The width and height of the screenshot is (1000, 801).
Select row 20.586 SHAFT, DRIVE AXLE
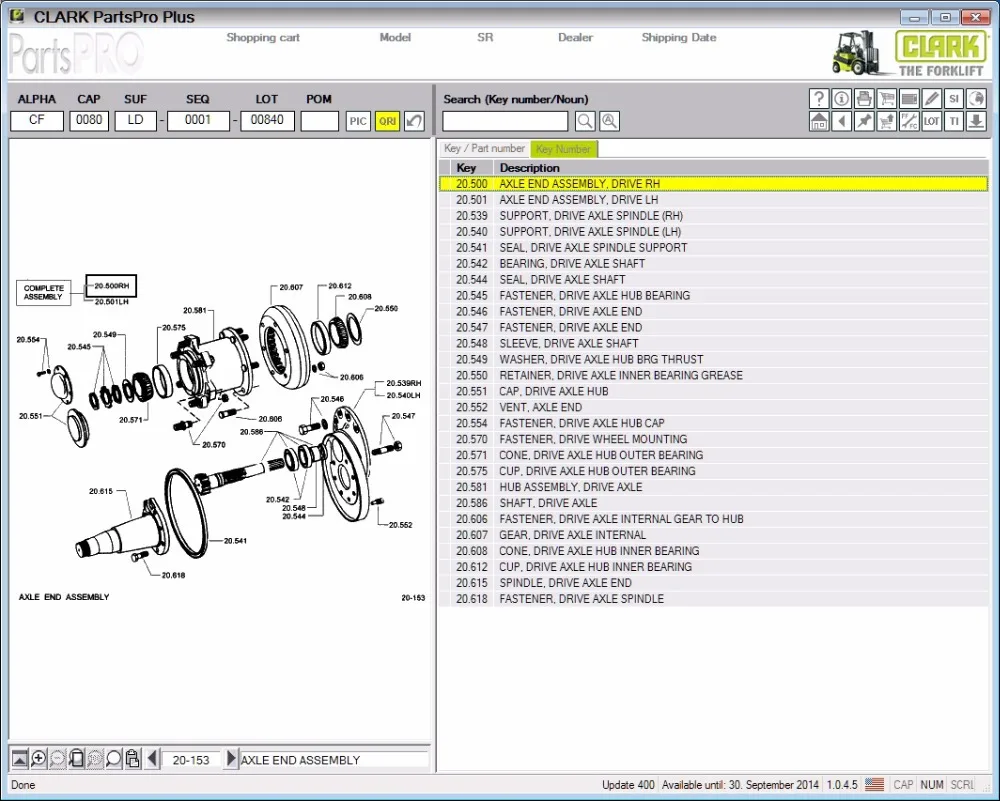(548, 503)
